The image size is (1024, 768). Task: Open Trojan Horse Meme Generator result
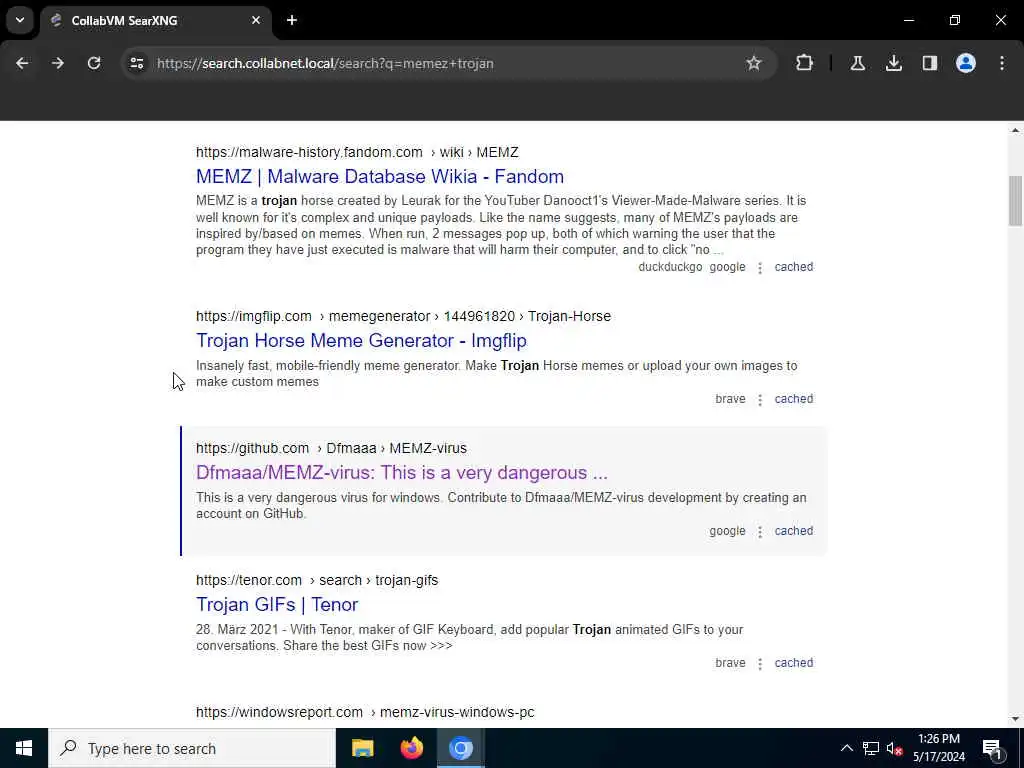(361, 340)
